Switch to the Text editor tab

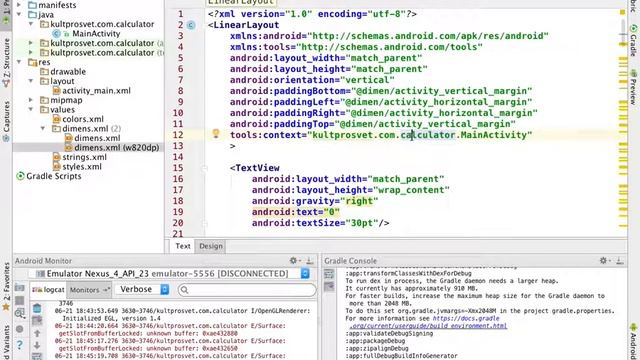183,246
